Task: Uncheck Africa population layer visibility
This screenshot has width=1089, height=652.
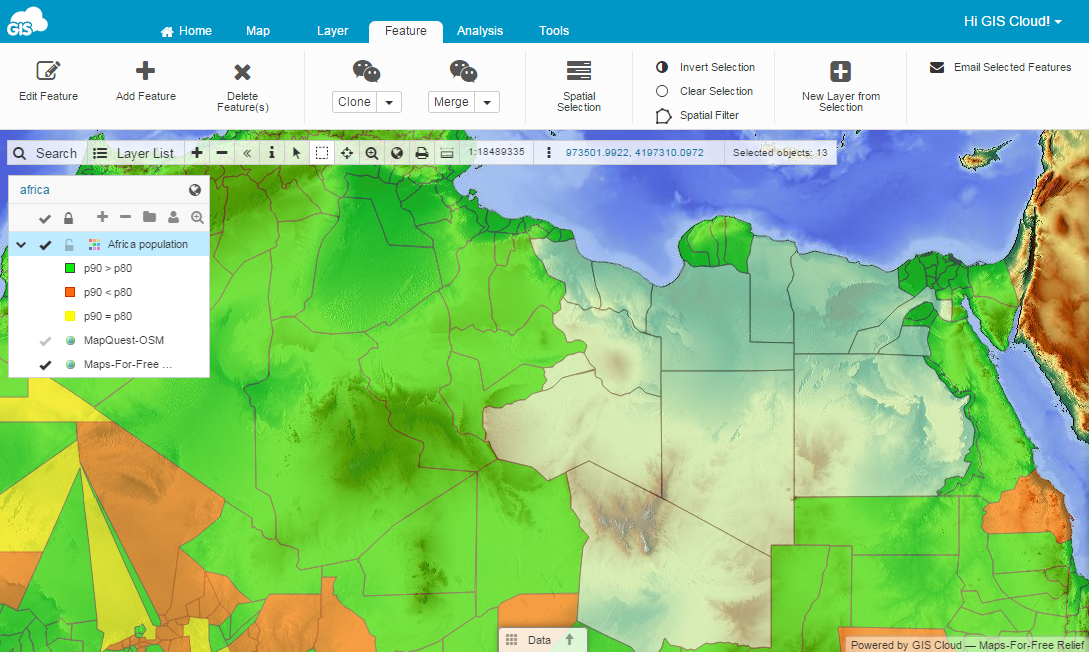Action: coord(44,245)
